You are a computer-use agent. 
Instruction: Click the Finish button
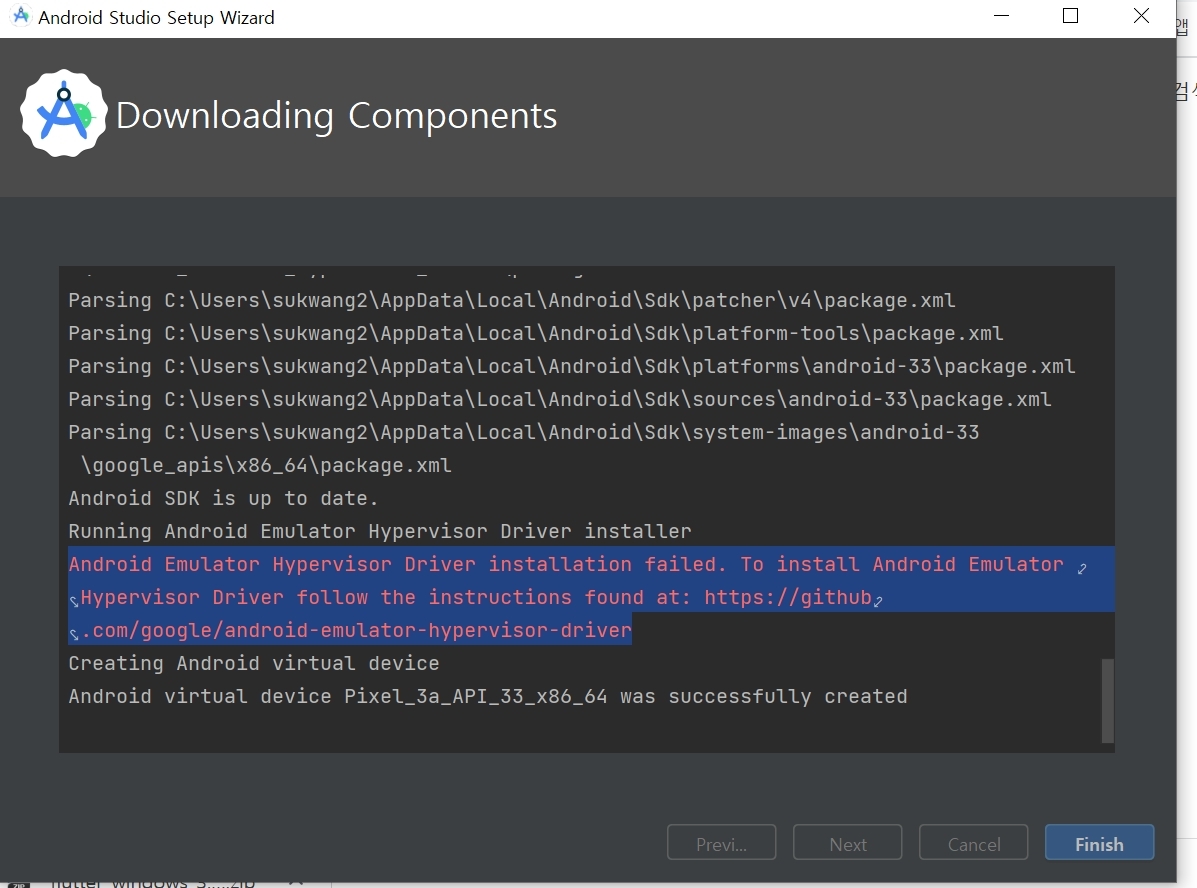tap(1099, 843)
